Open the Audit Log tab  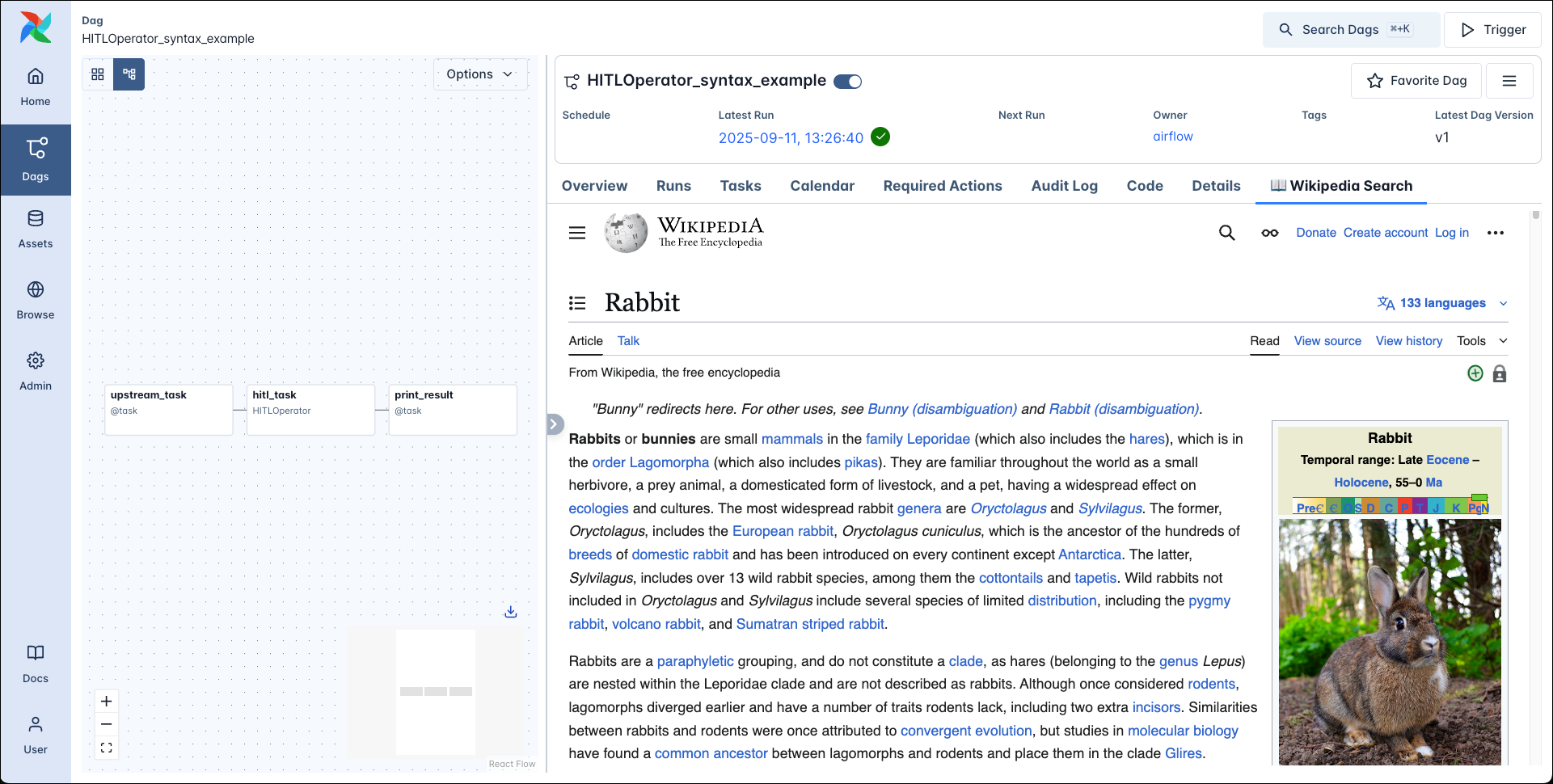pos(1064,186)
